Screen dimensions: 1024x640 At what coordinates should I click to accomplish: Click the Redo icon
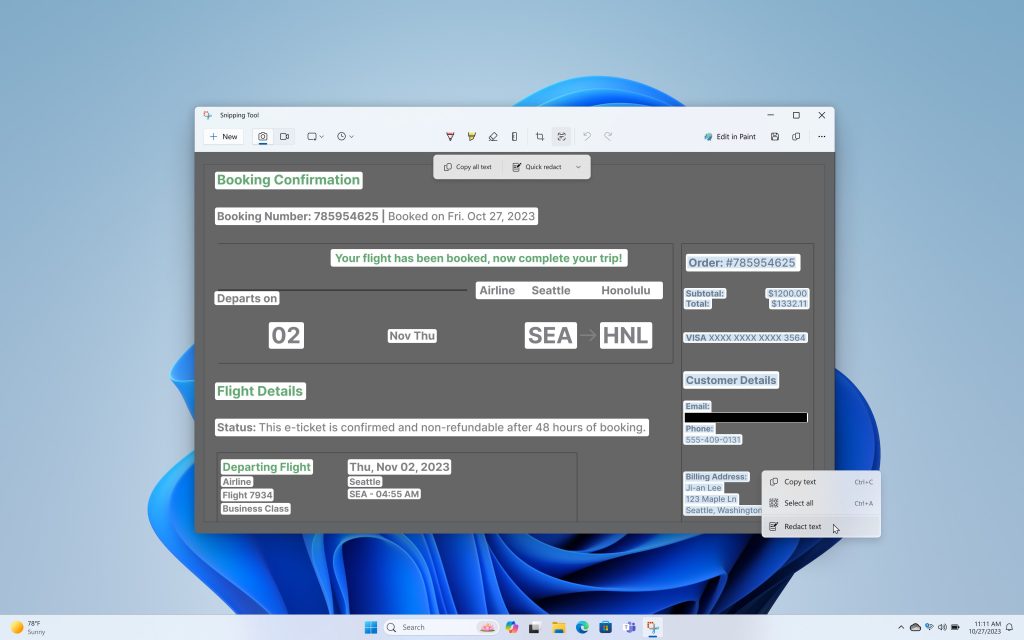click(608, 136)
